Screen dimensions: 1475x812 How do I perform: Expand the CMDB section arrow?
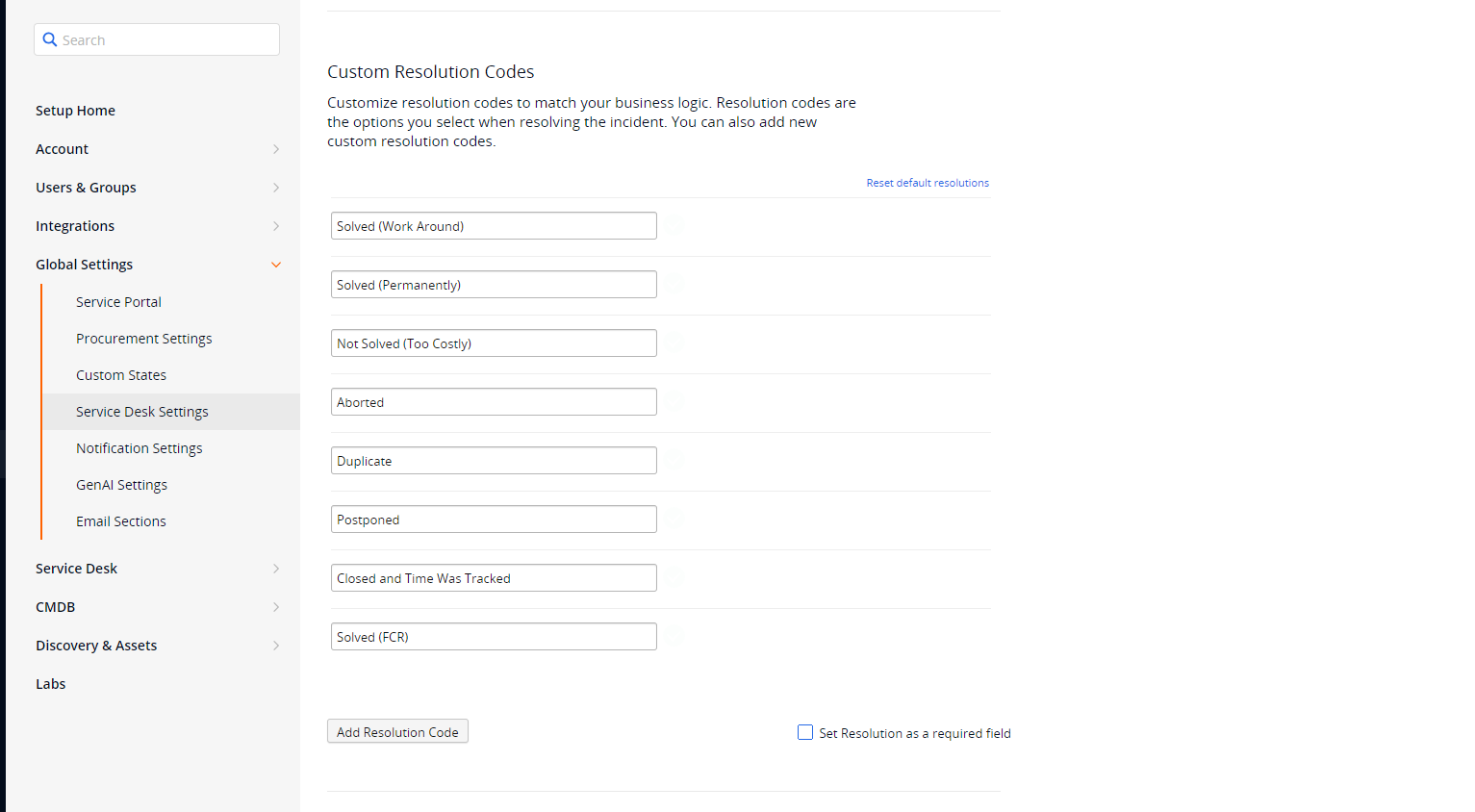pos(276,607)
